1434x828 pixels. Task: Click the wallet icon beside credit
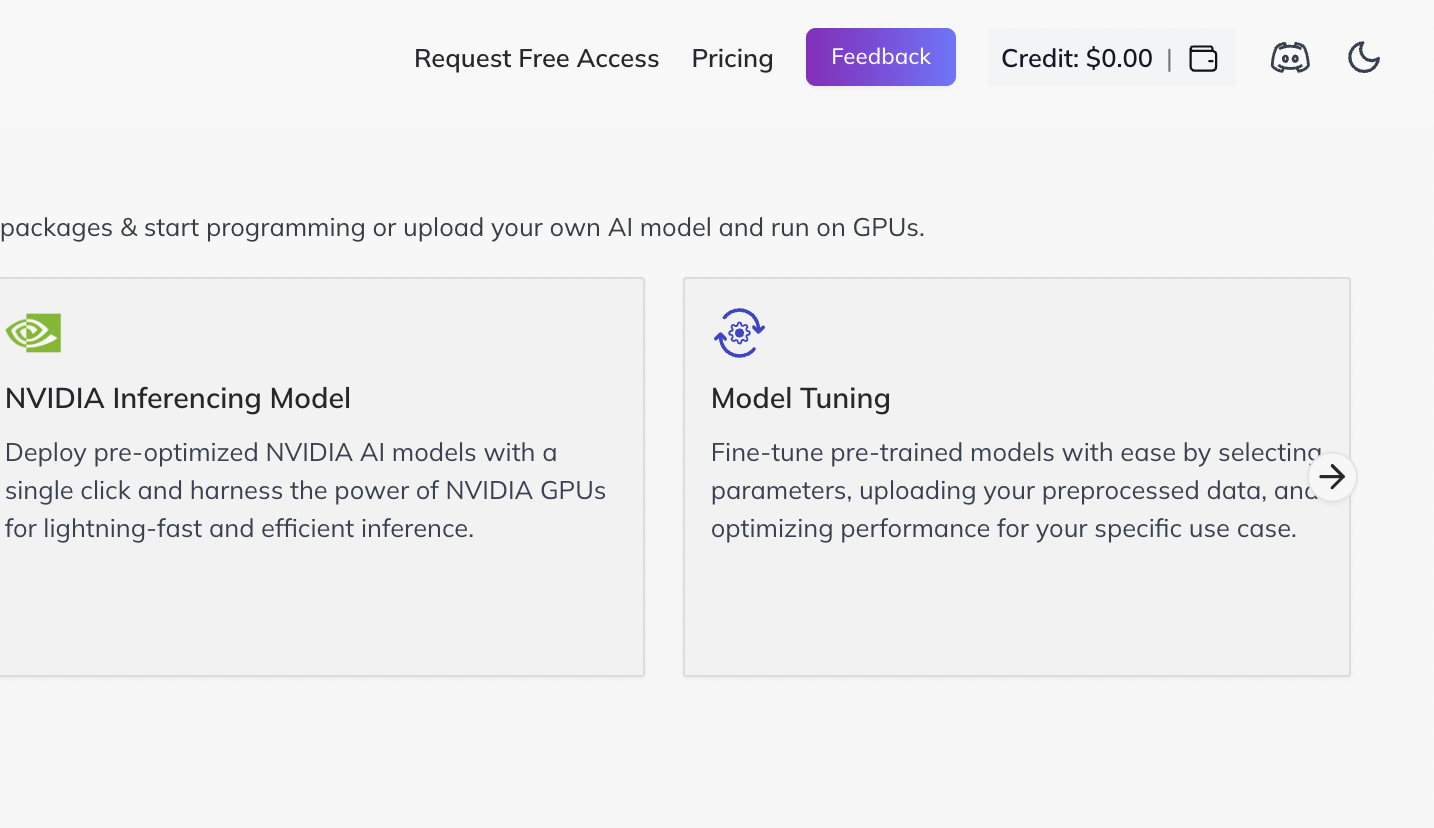(1203, 59)
